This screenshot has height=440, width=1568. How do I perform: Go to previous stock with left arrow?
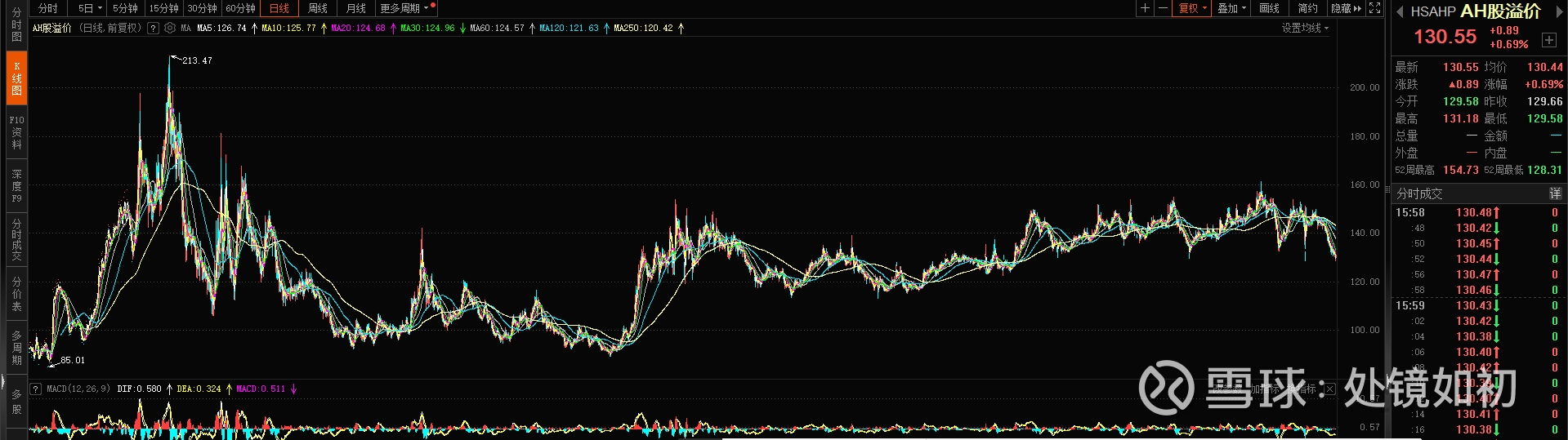1399,11
